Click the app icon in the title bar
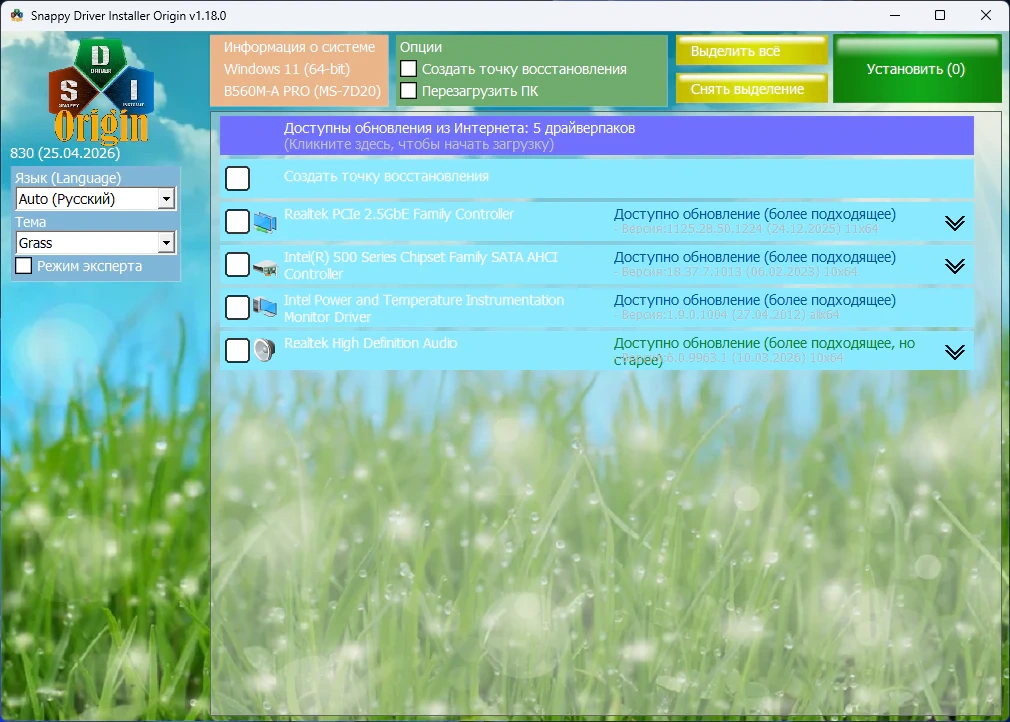 pyautogui.click(x=17, y=15)
